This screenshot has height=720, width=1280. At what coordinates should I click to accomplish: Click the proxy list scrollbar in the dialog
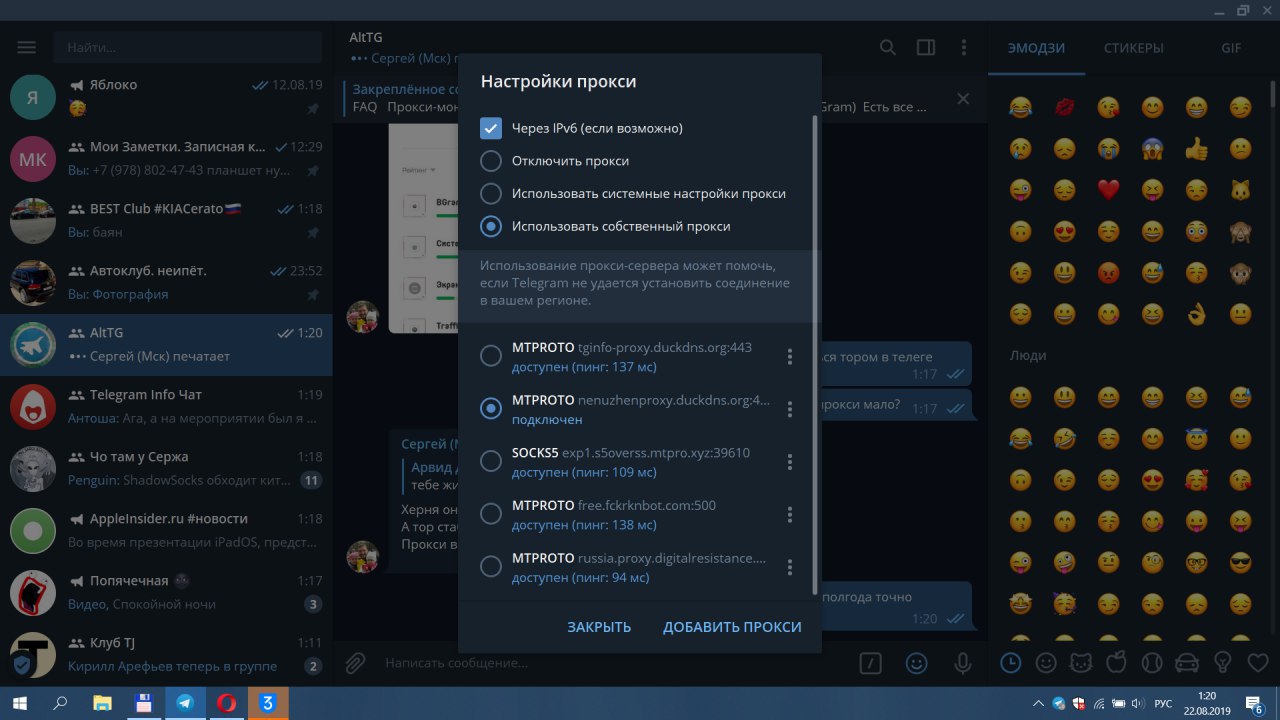[815, 355]
